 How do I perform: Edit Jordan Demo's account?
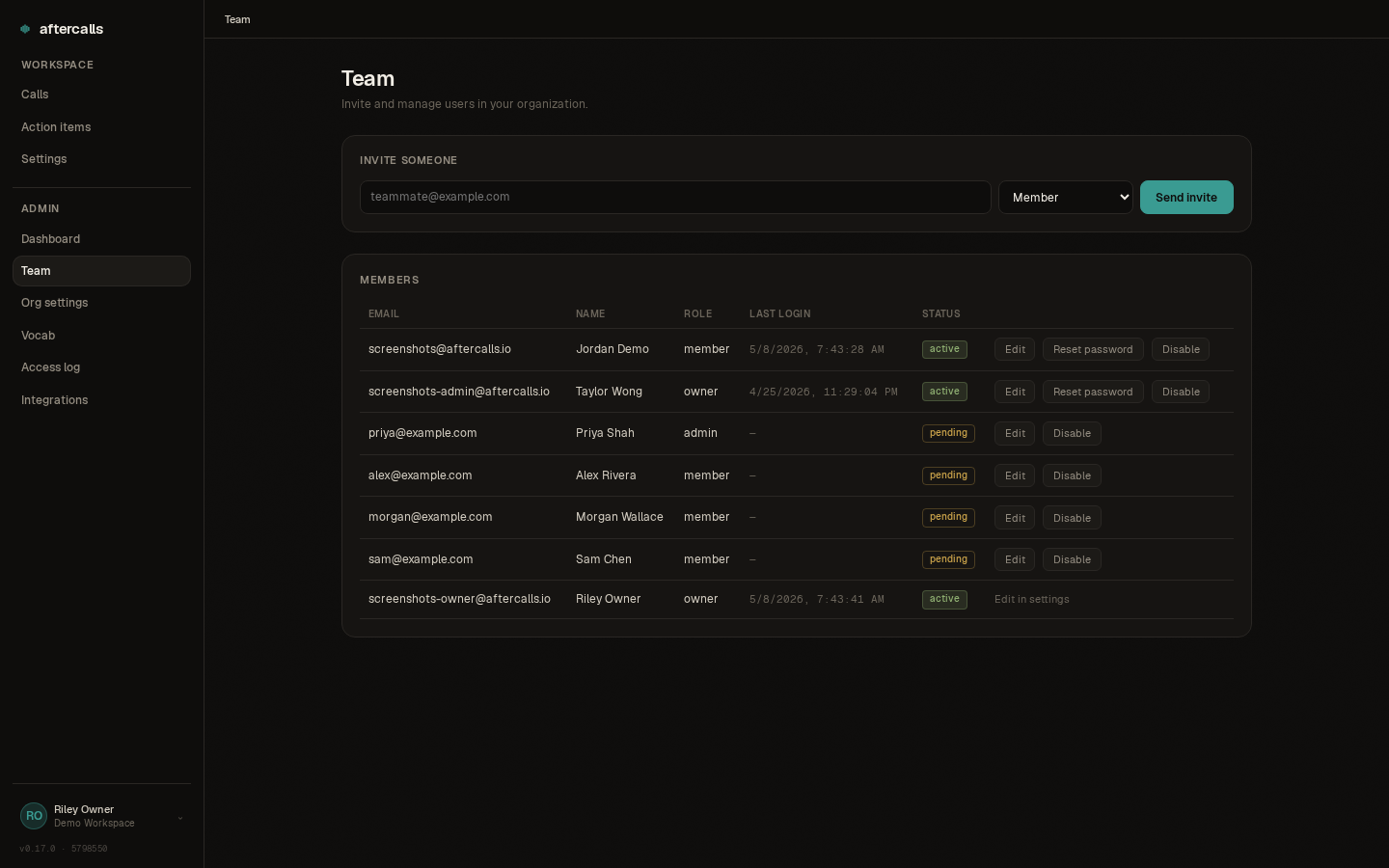pos(1015,349)
